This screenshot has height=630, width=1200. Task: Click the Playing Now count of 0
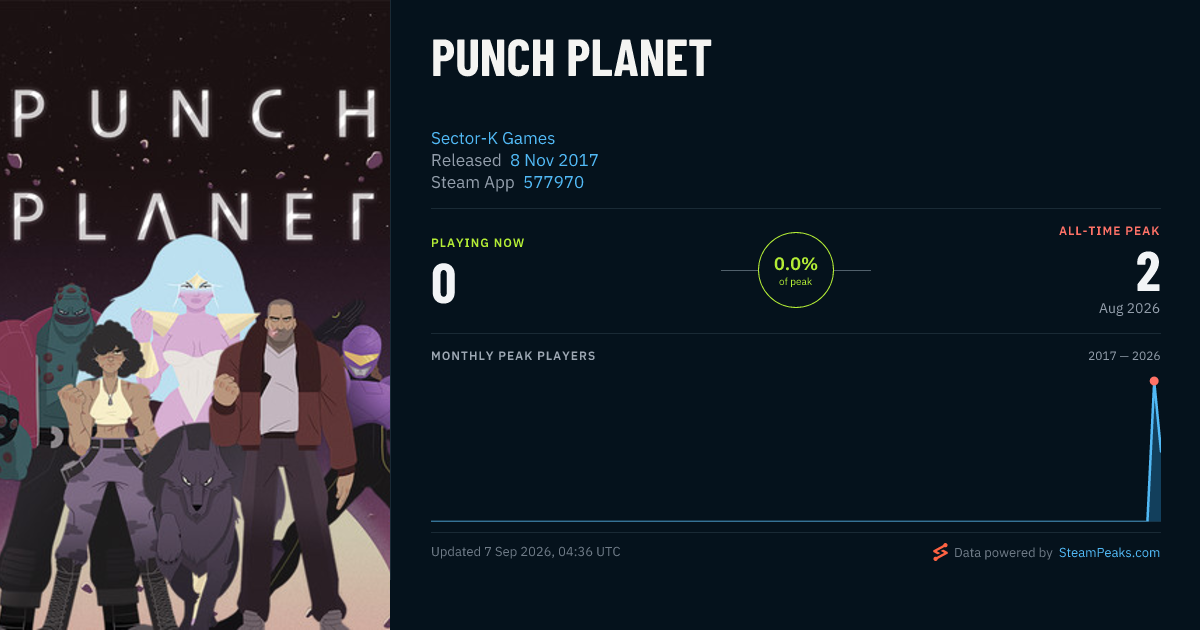pos(444,283)
